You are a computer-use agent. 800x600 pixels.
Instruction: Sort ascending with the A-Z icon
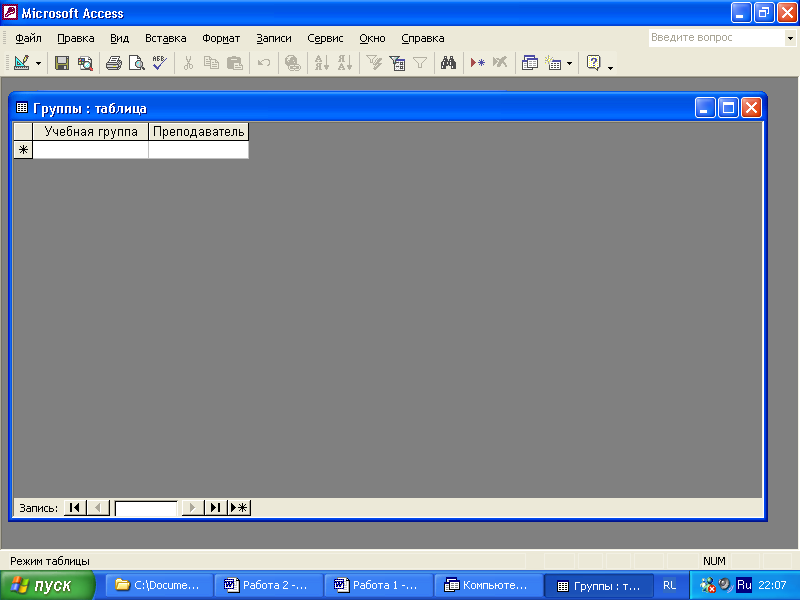coord(322,63)
